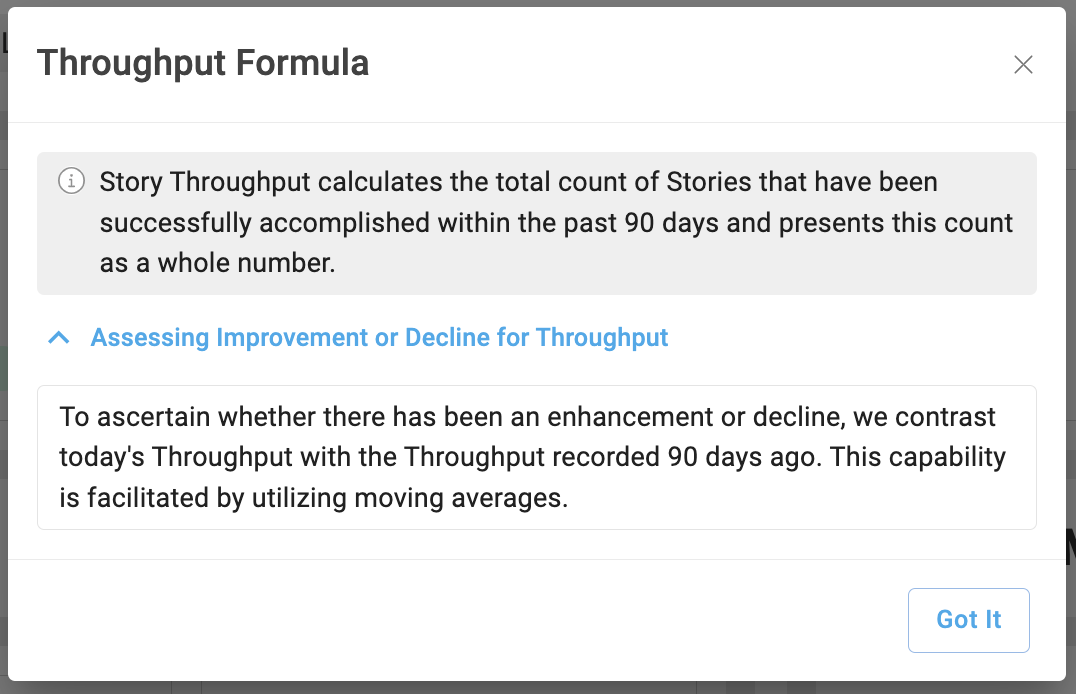The image size is (1076, 694).
Task: Dismiss dialog with the Got It button
Action: [968, 620]
